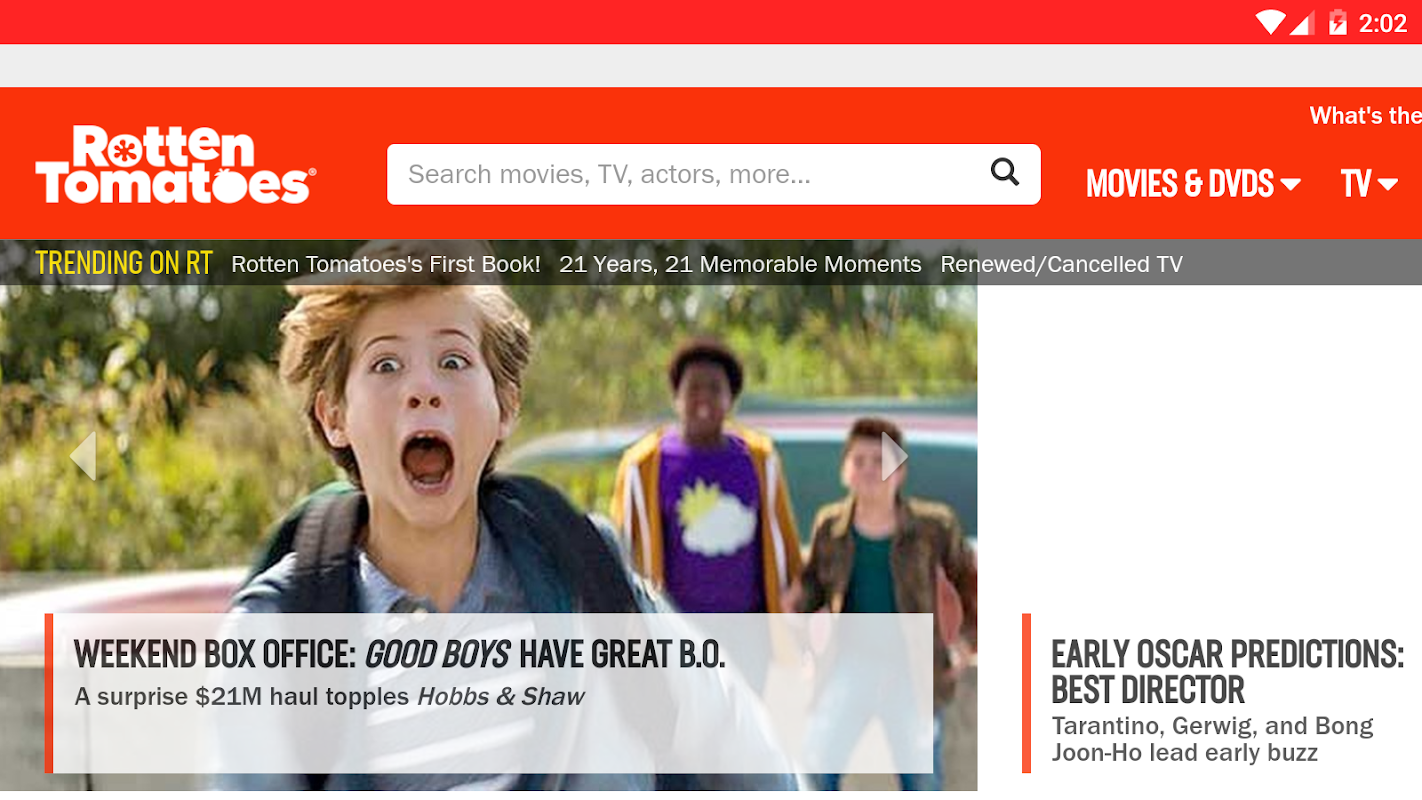Click the $21M haul topples Hobbs & Shaw subtitle
Viewport: 1422px width, 800px height.
click(x=329, y=697)
